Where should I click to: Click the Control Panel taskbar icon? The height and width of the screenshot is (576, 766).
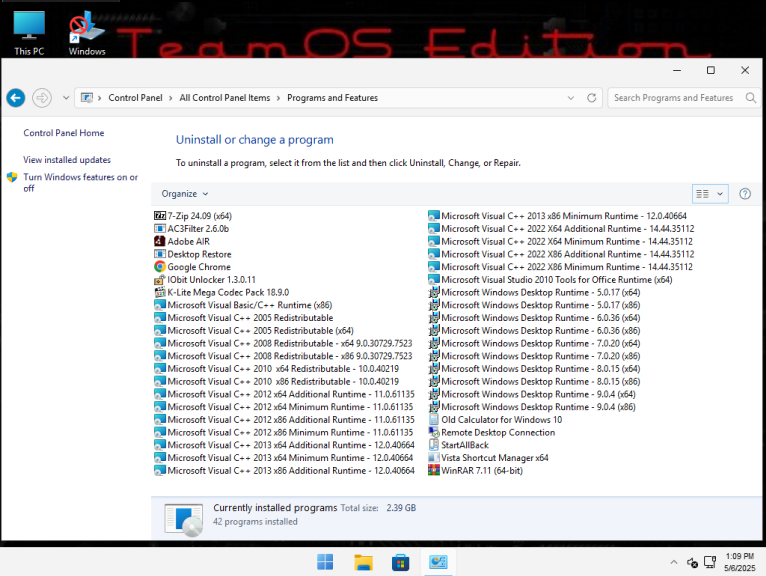coord(438,562)
